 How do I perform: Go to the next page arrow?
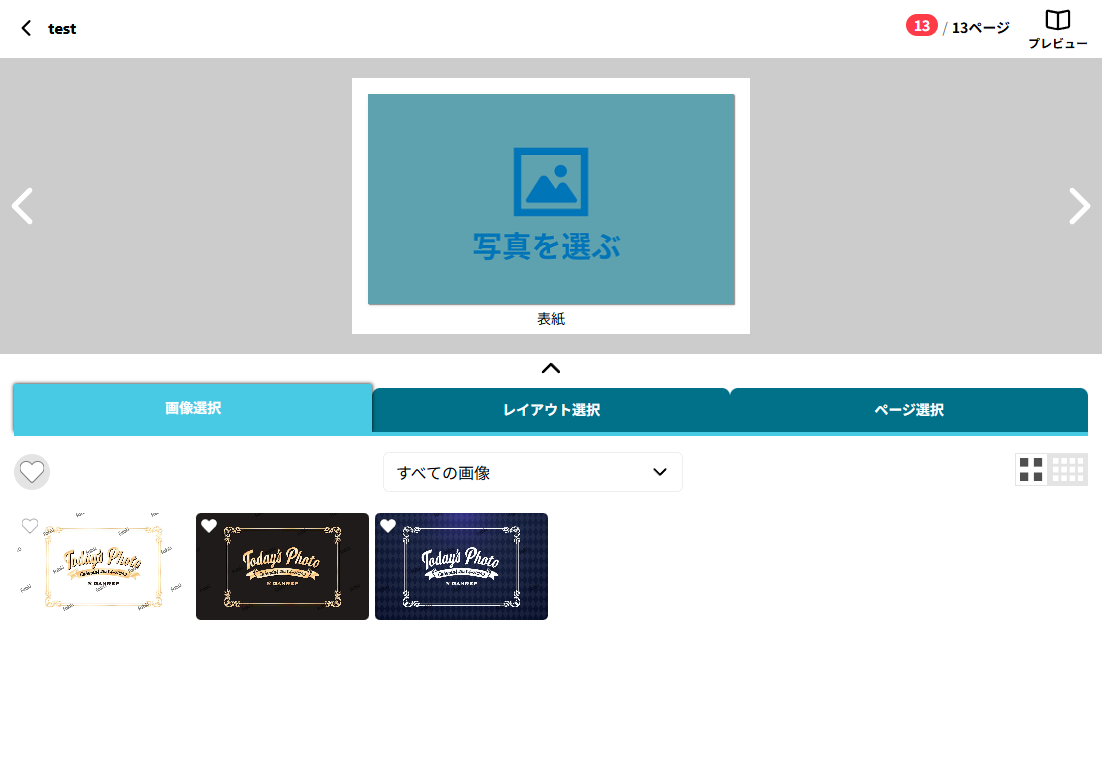(1079, 206)
